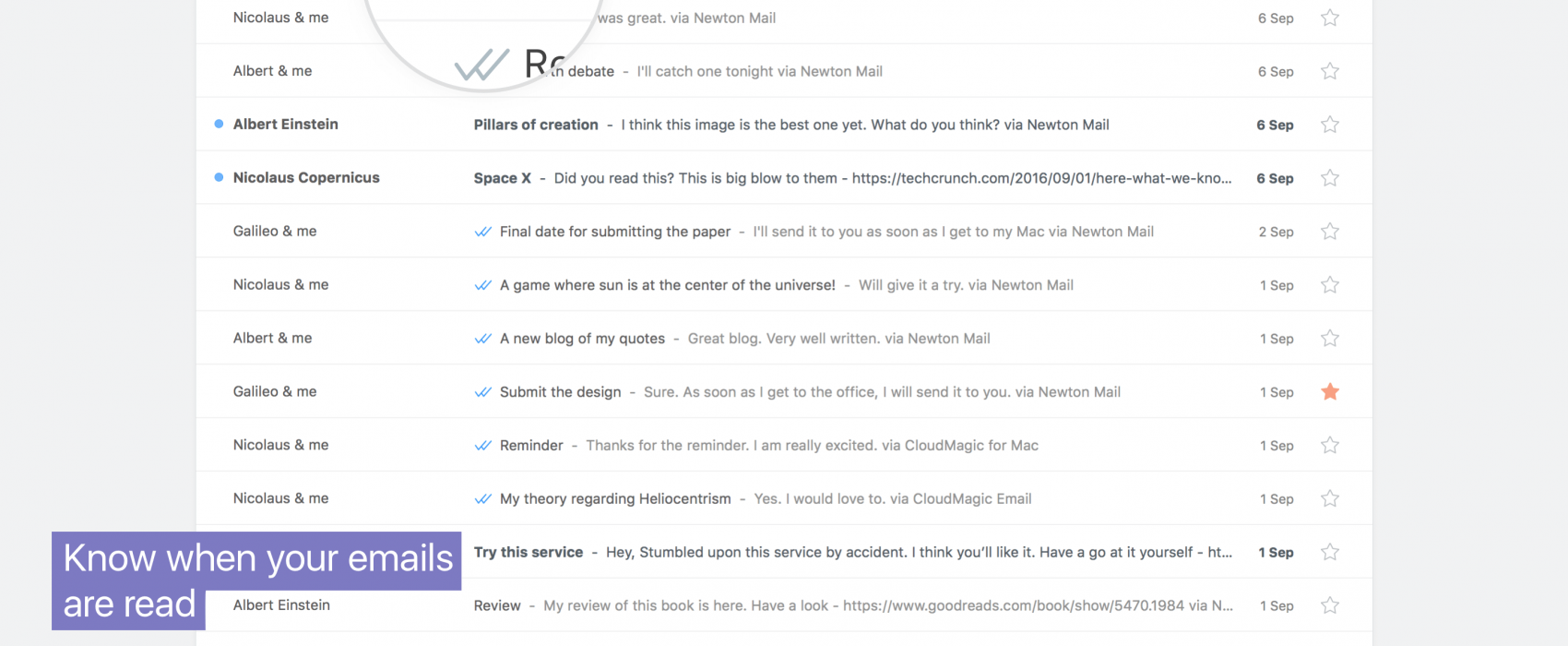
Task: Open 'A new blog of my quotes' thread
Action: coord(582,339)
